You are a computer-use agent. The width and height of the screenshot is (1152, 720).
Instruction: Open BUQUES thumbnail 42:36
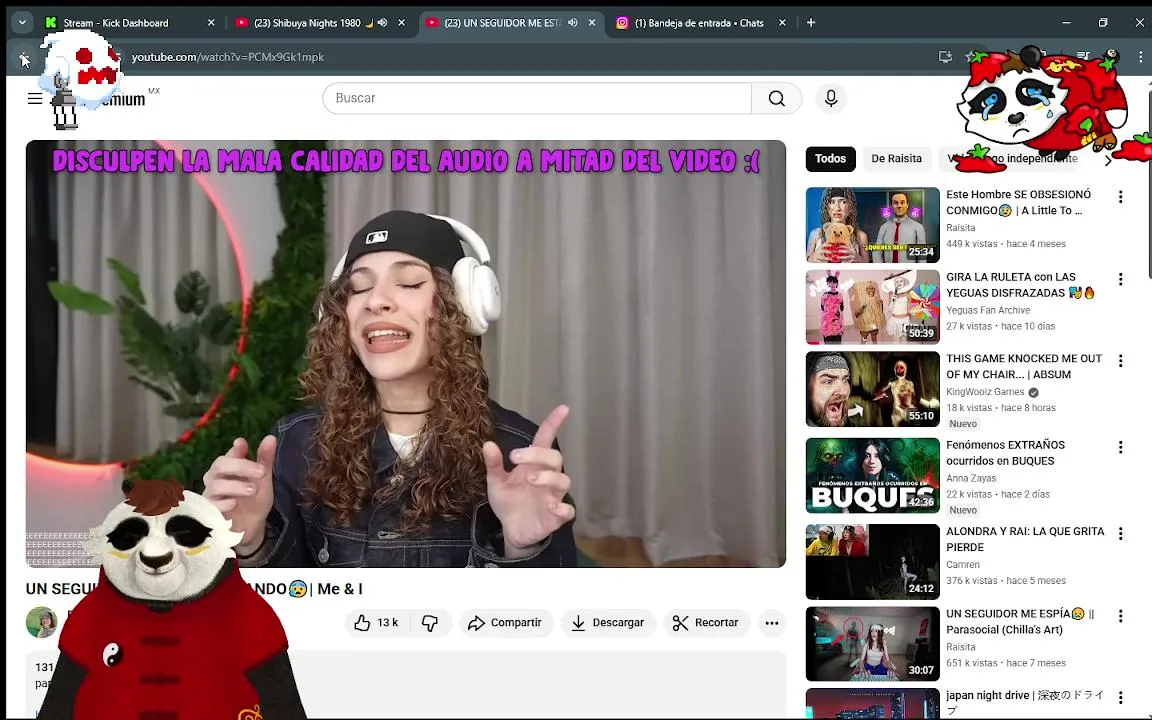click(873, 475)
